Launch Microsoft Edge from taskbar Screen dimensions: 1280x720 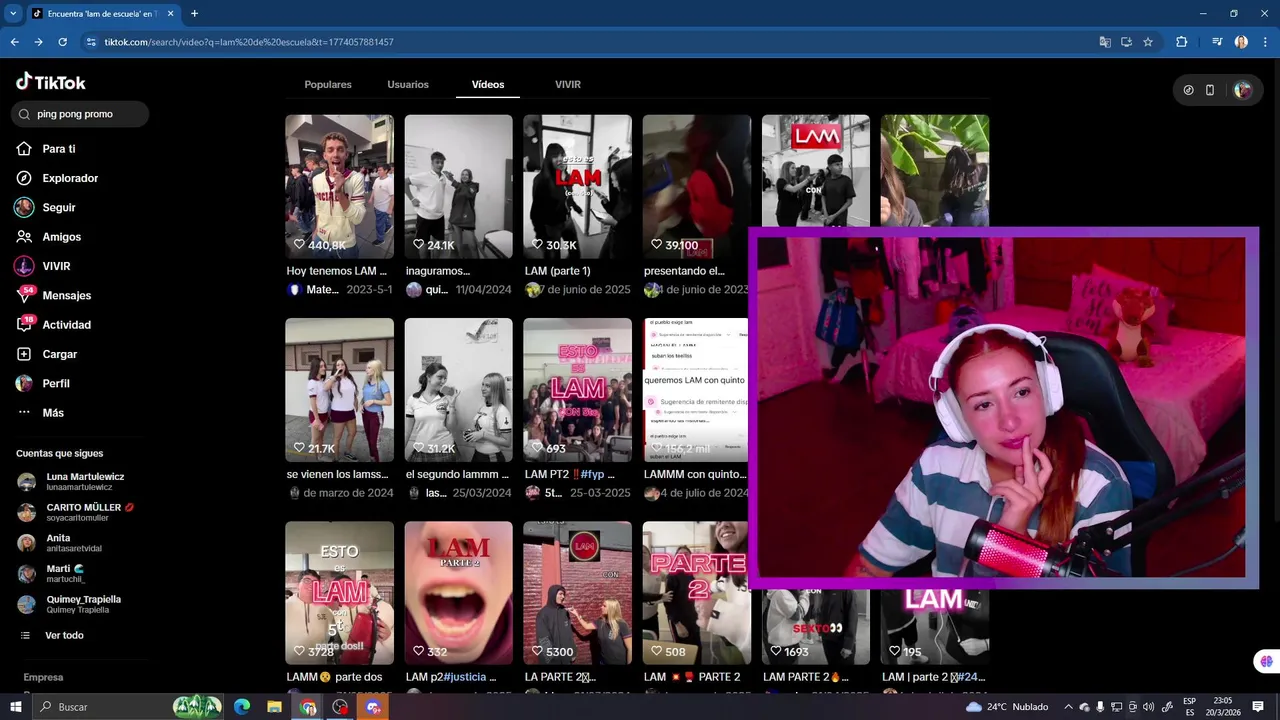[242, 707]
